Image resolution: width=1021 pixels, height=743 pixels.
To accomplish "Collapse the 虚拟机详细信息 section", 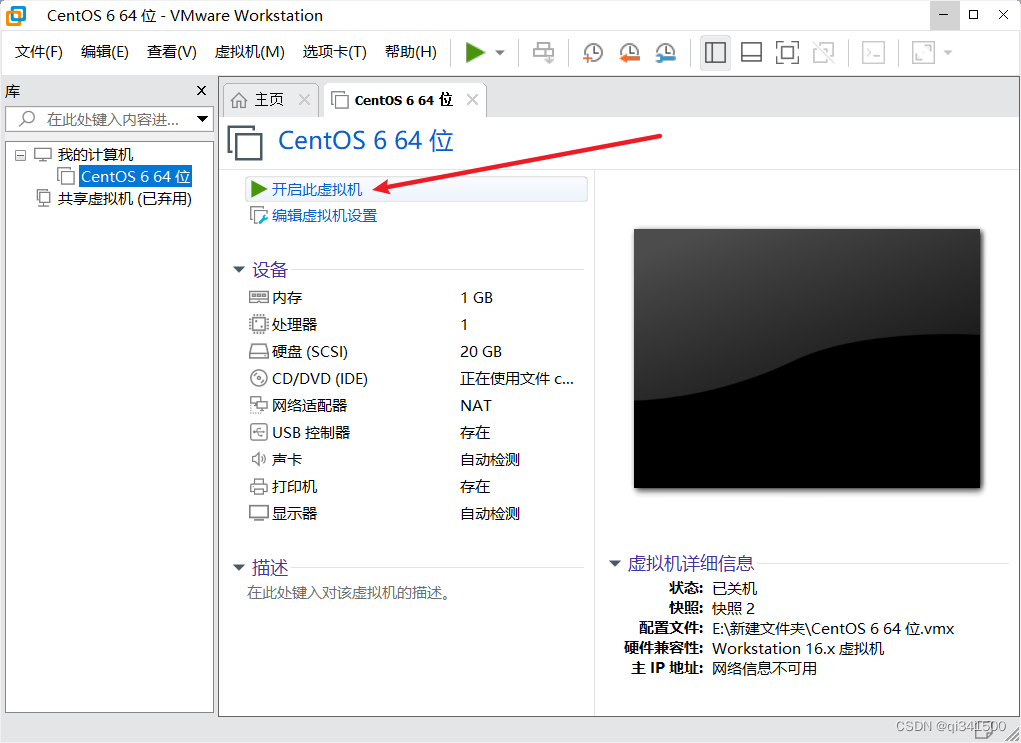I will [615, 564].
